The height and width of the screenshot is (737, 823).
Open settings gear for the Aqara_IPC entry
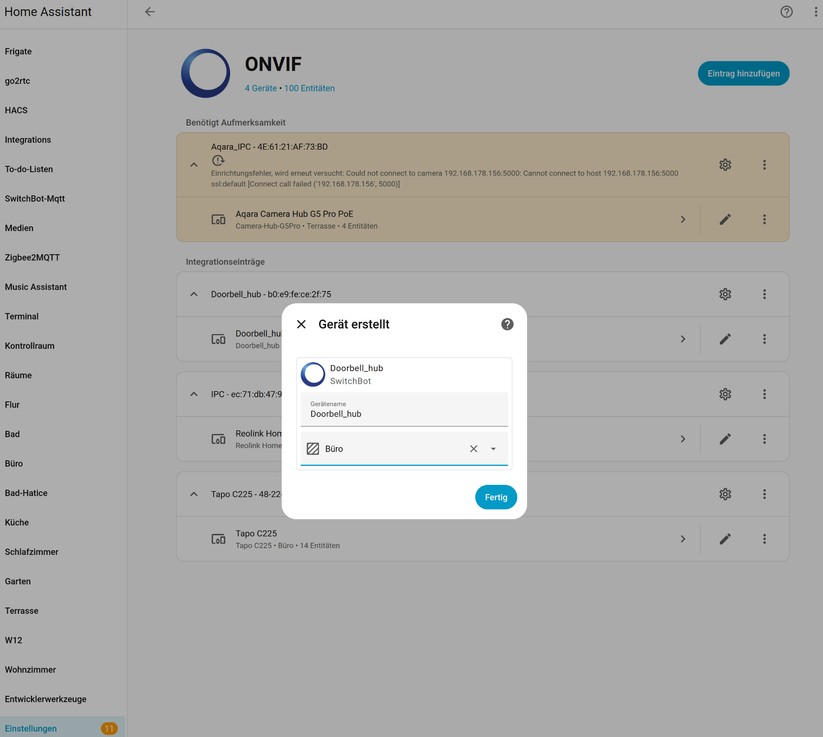pos(724,164)
